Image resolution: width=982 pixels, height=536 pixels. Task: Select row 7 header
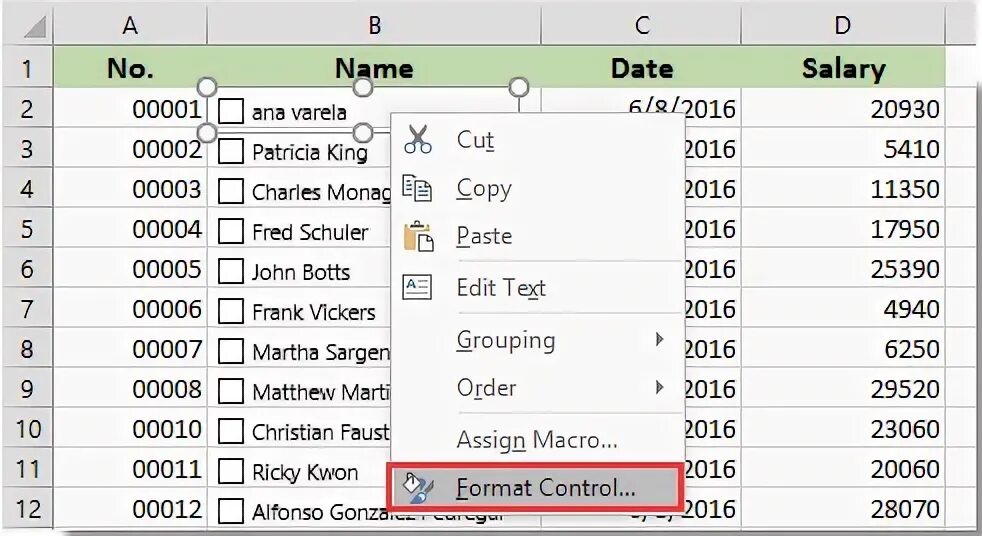(27, 310)
